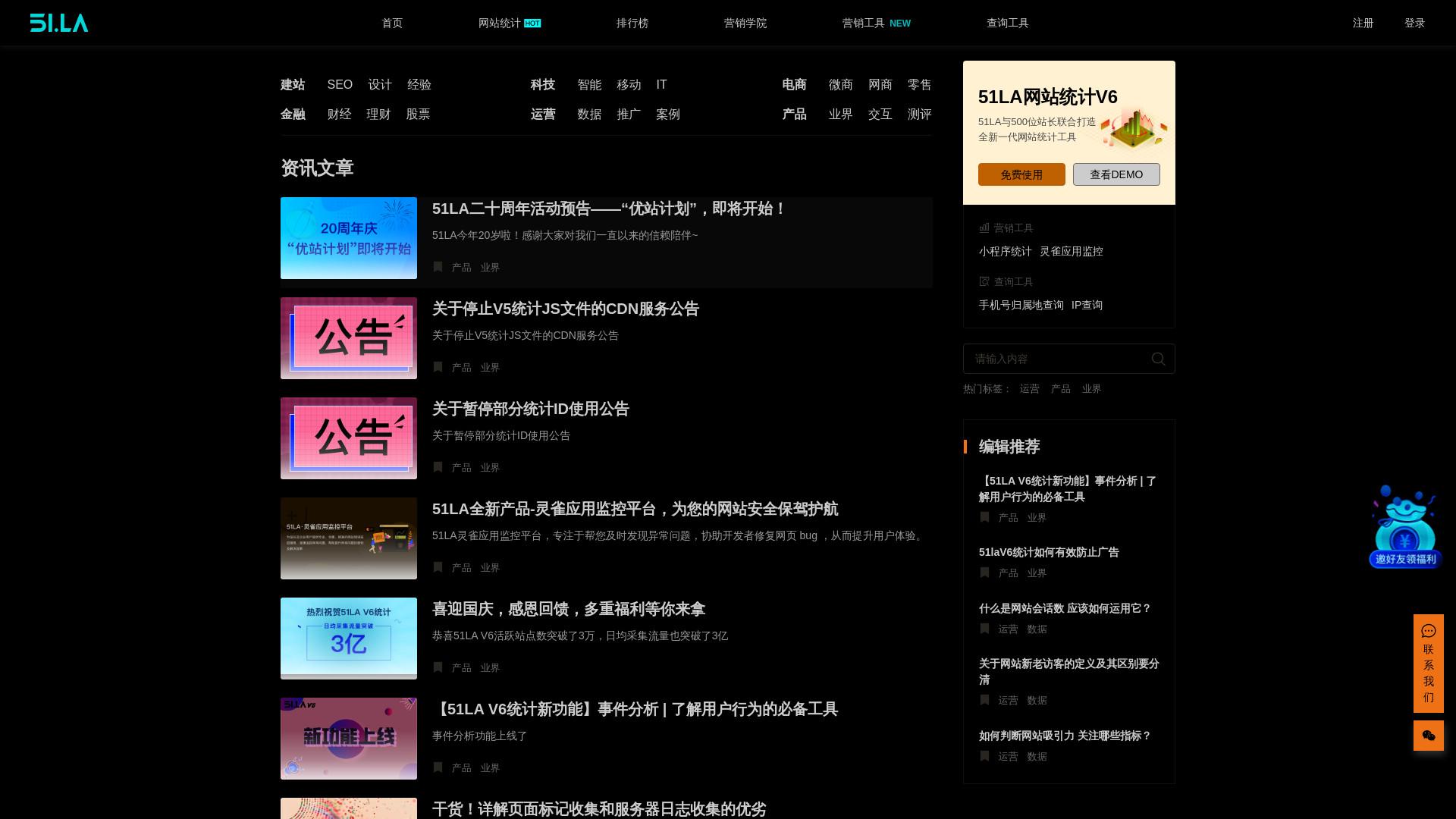Screen dimensions: 1456x819
Task: Select the 智能 category link
Action: click(589, 85)
